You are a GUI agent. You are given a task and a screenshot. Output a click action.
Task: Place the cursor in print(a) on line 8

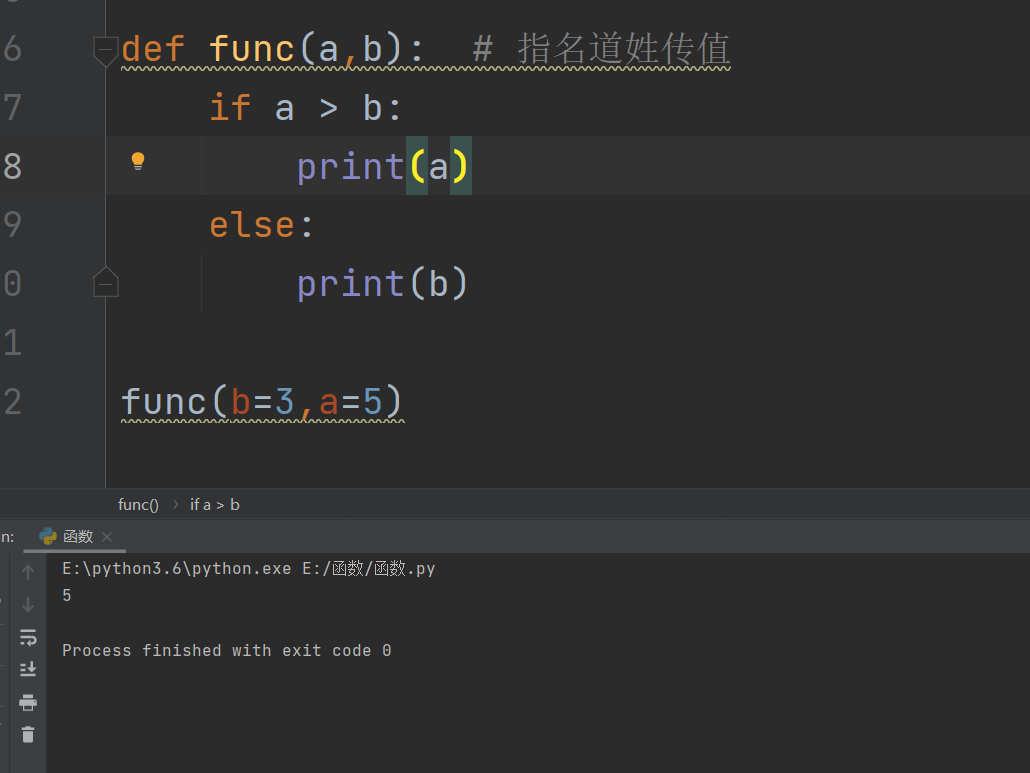[x=382, y=166]
